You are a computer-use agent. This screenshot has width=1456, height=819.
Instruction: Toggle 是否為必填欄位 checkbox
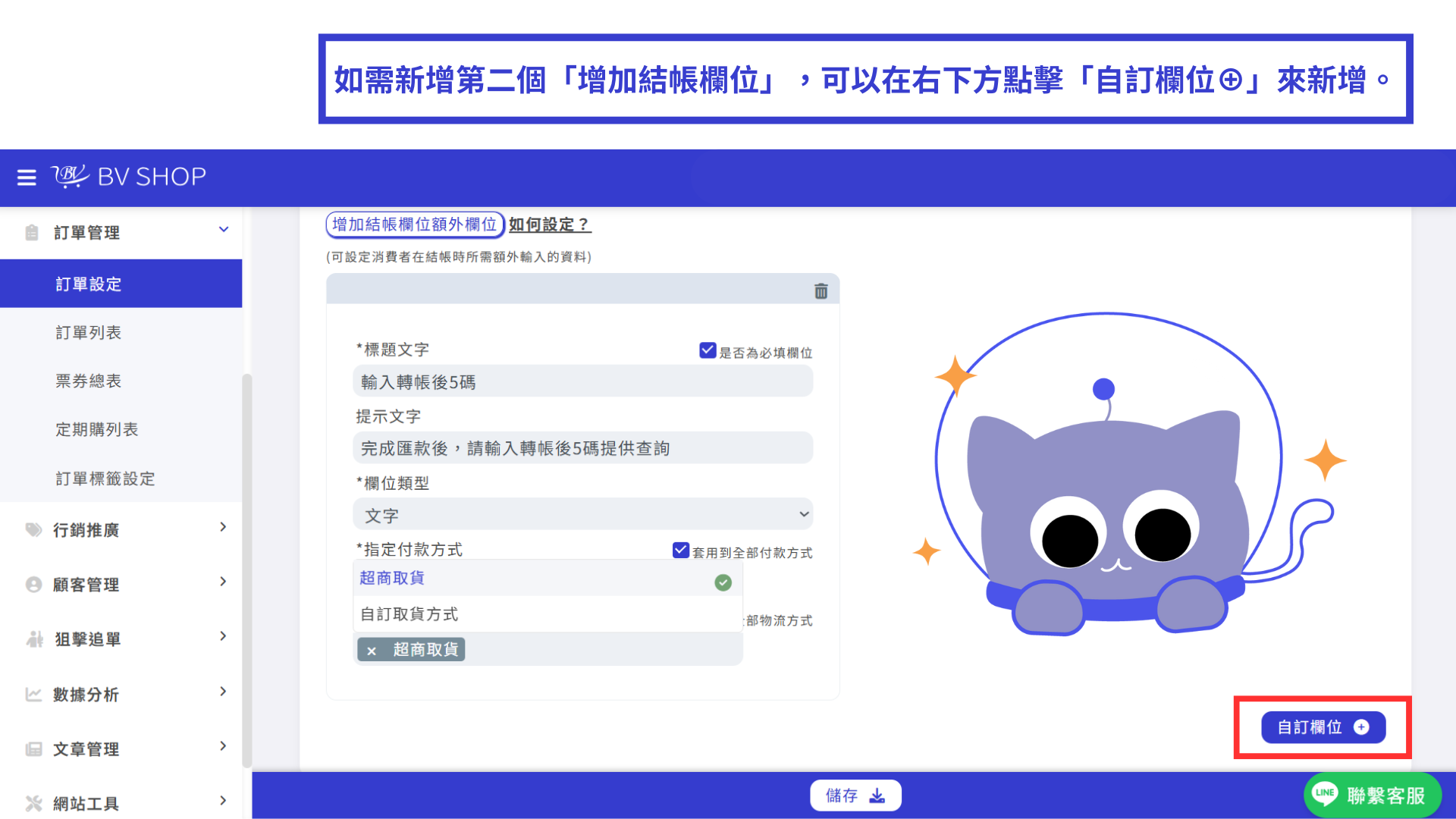[707, 350]
